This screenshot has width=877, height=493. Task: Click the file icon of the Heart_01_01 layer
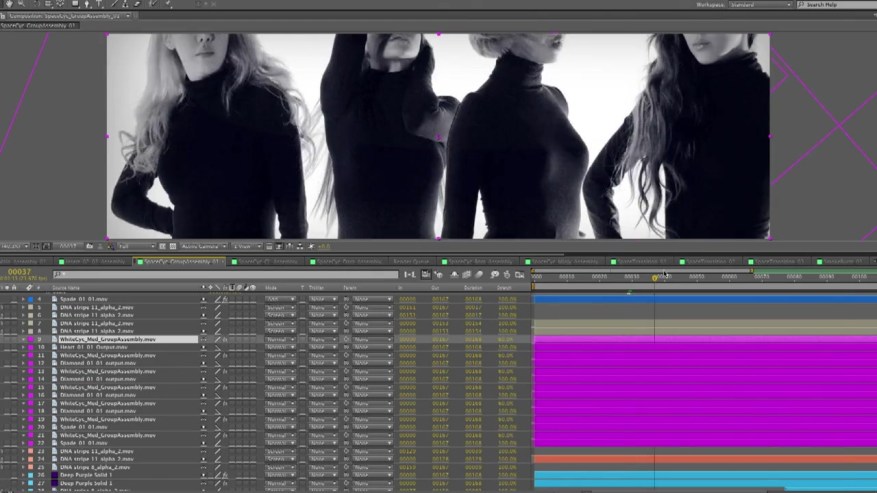pyautogui.click(x=55, y=347)
